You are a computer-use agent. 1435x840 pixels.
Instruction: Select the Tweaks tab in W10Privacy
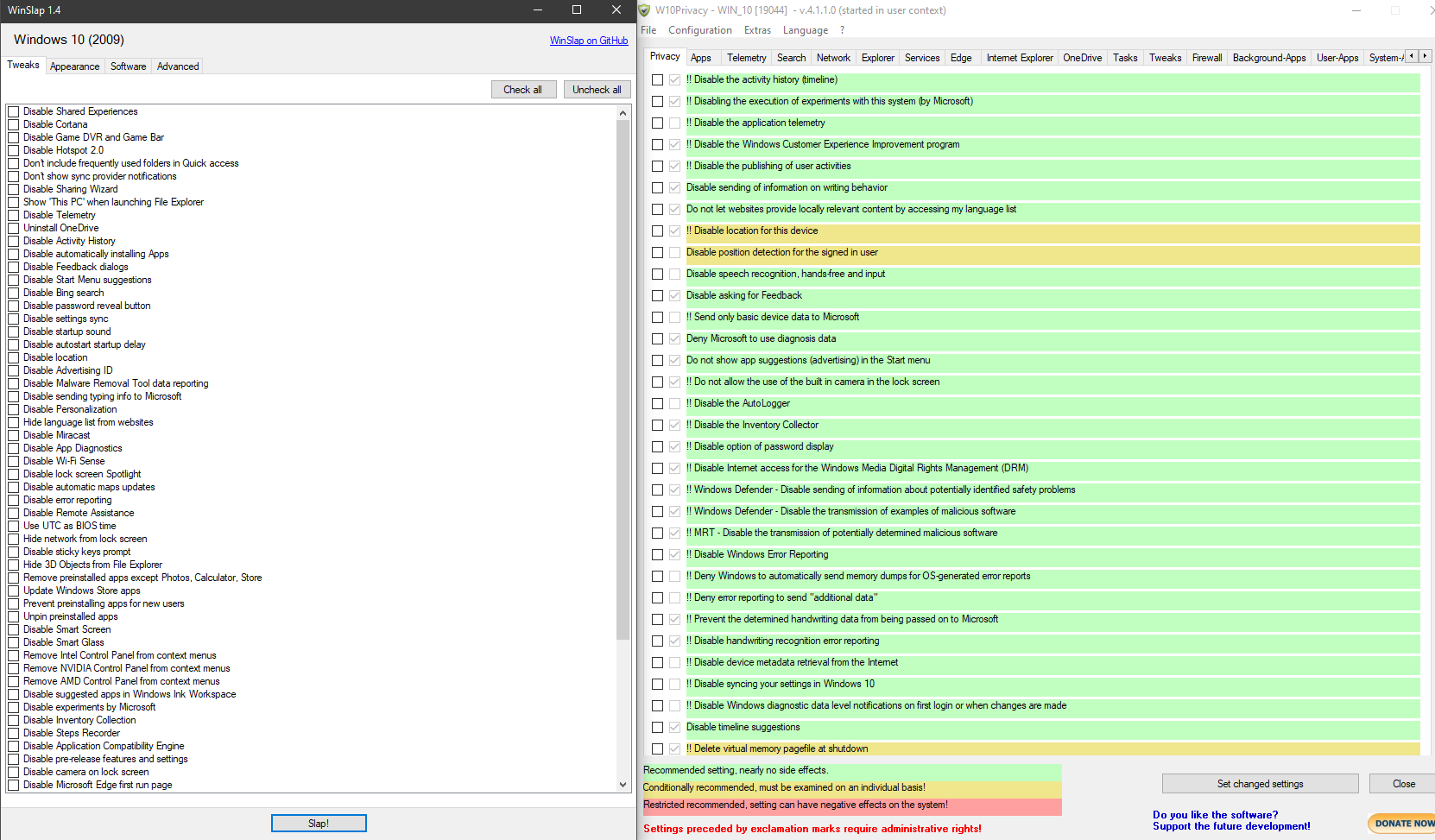pos(1165,58)
